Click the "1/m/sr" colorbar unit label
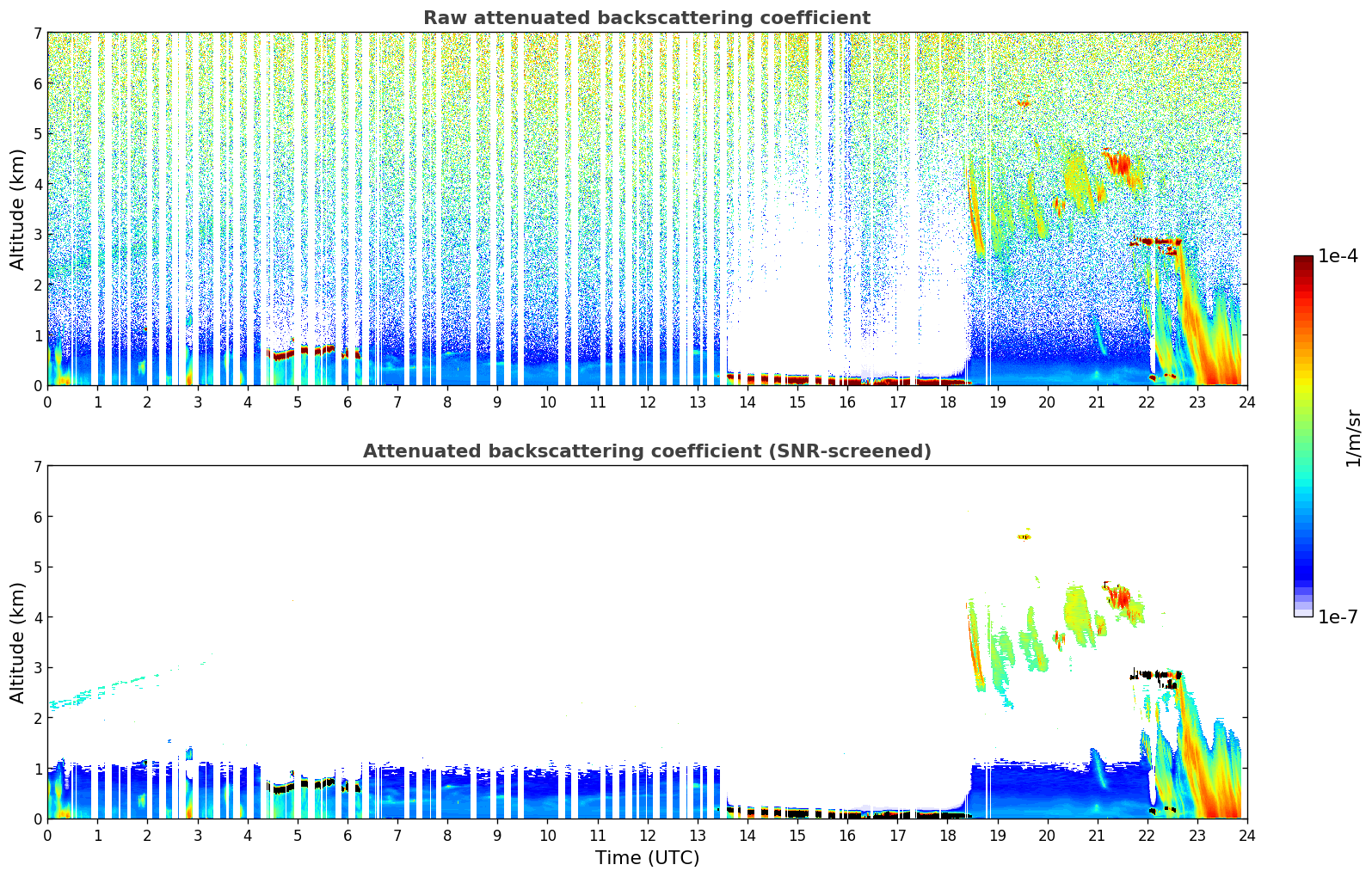Viewport: 1372px width, 877px height. (x=1353, y=438)
